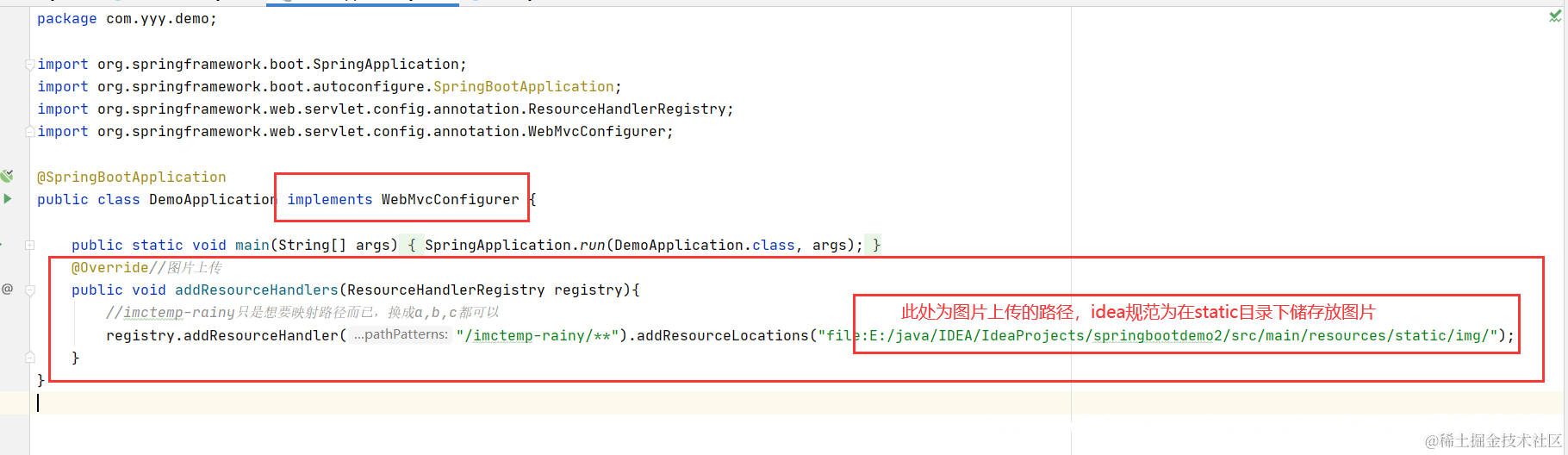The width and height of the screenshot is (1568, 455).
Task: Click the 'implements' keyword
Action: click(x=330, y=199)
